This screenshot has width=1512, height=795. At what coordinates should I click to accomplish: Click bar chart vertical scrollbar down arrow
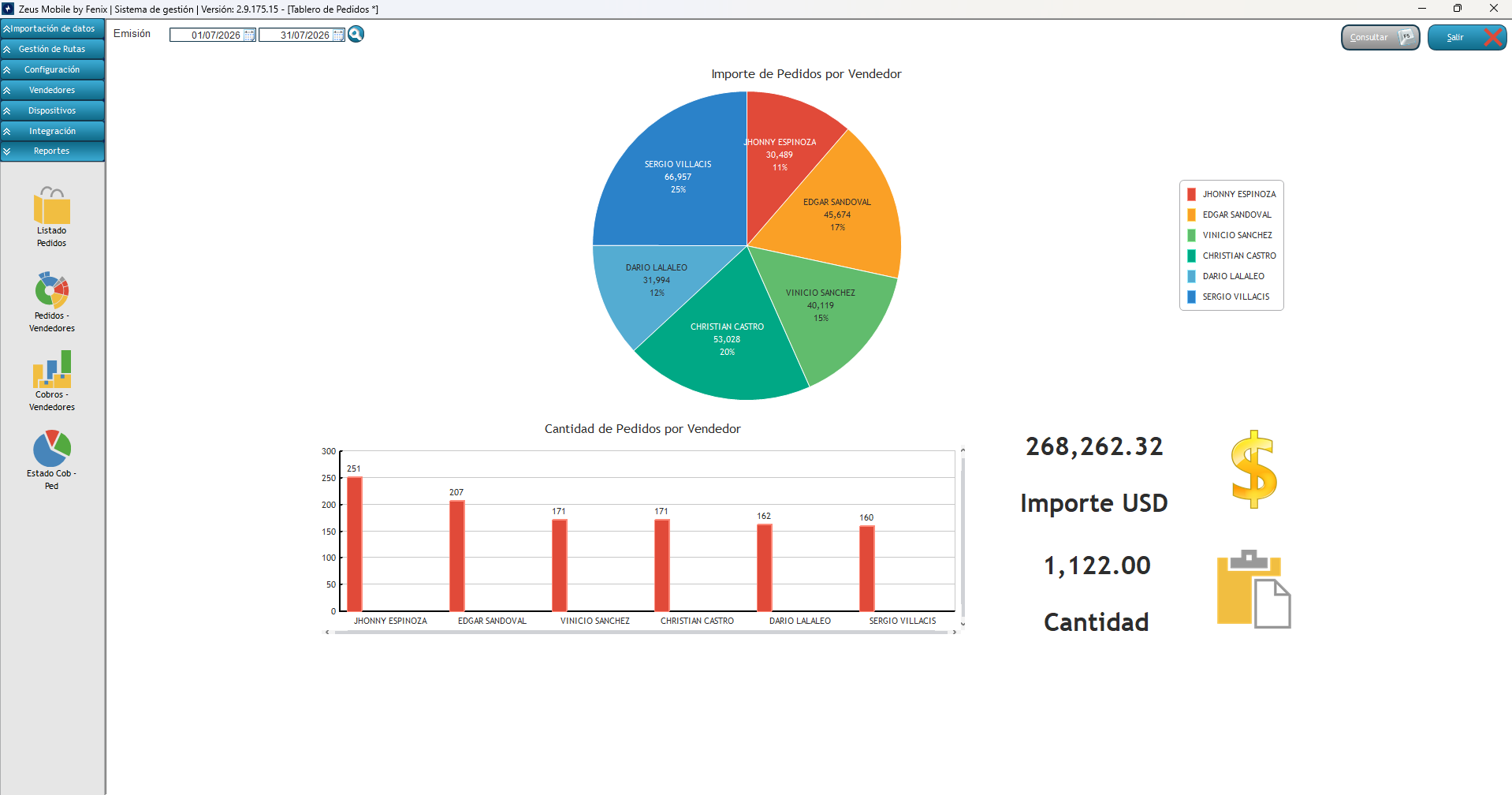(963, 624)
